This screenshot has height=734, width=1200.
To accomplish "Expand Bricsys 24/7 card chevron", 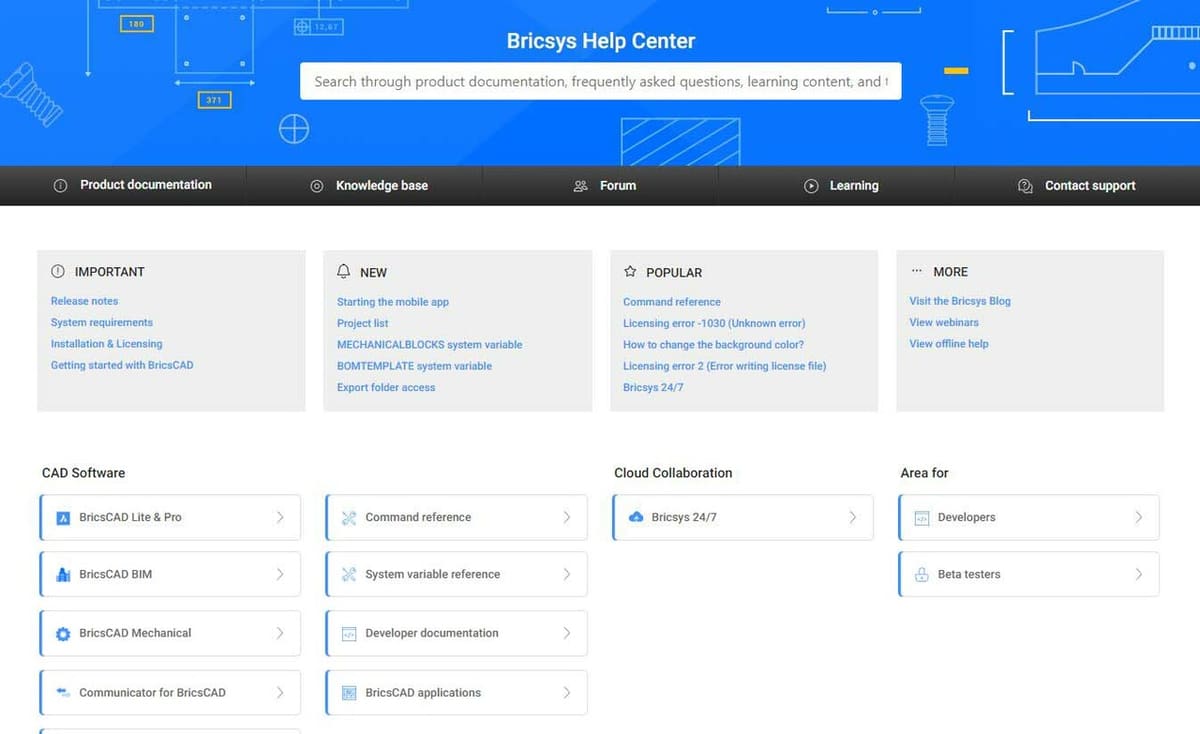I will [x=853, y=518].
